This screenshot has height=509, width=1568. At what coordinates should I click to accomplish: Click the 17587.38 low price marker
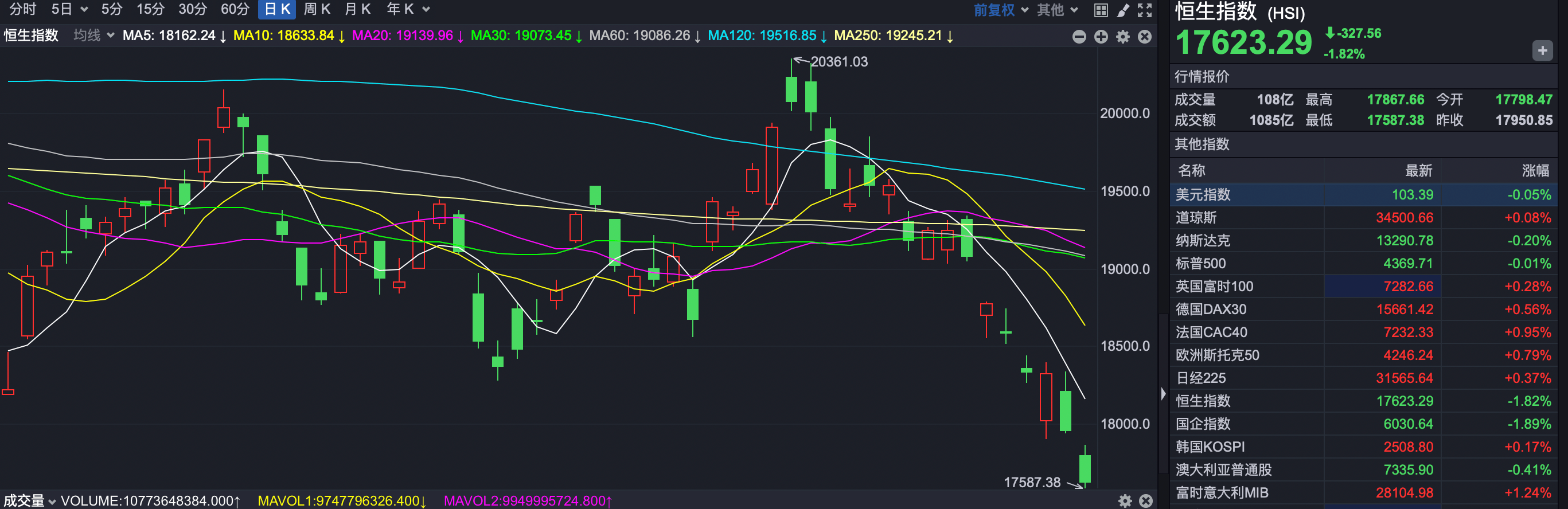coord(1032,482)
